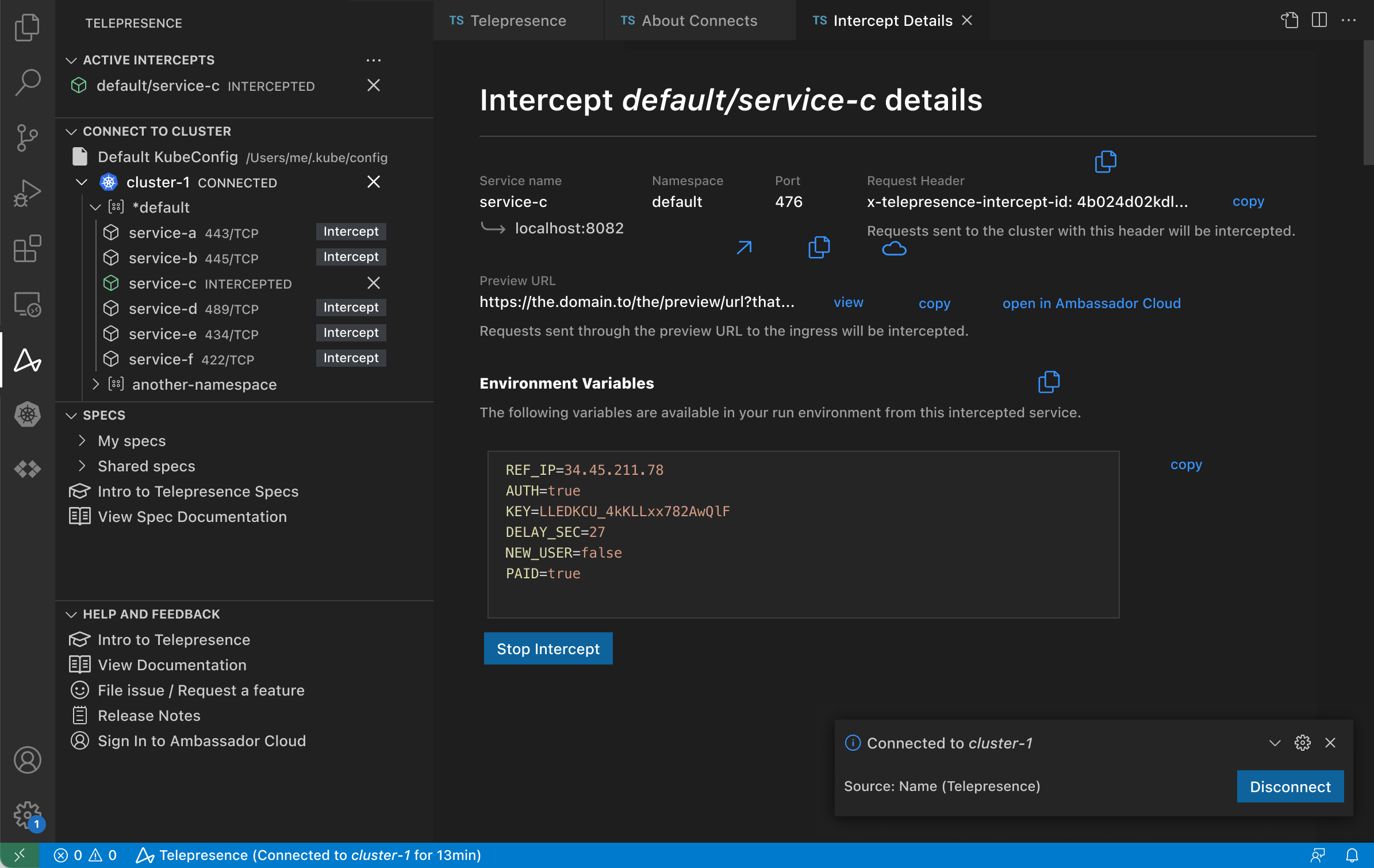Image resolution: width=1374 pixels, height=868 pixels.
Task: Stop intercept from service-c tree row X
Action: click(x=374, y=283)
